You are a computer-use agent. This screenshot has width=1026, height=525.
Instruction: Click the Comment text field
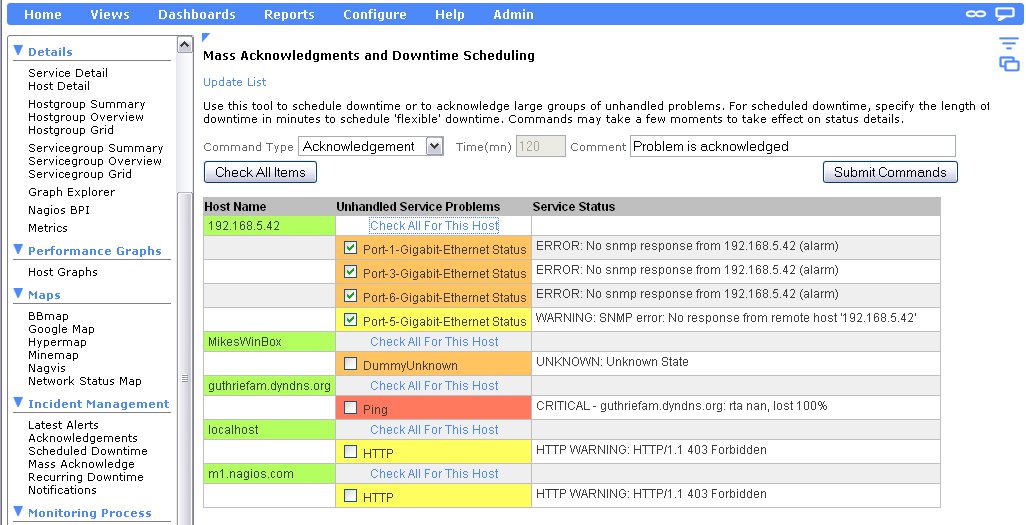792,146
